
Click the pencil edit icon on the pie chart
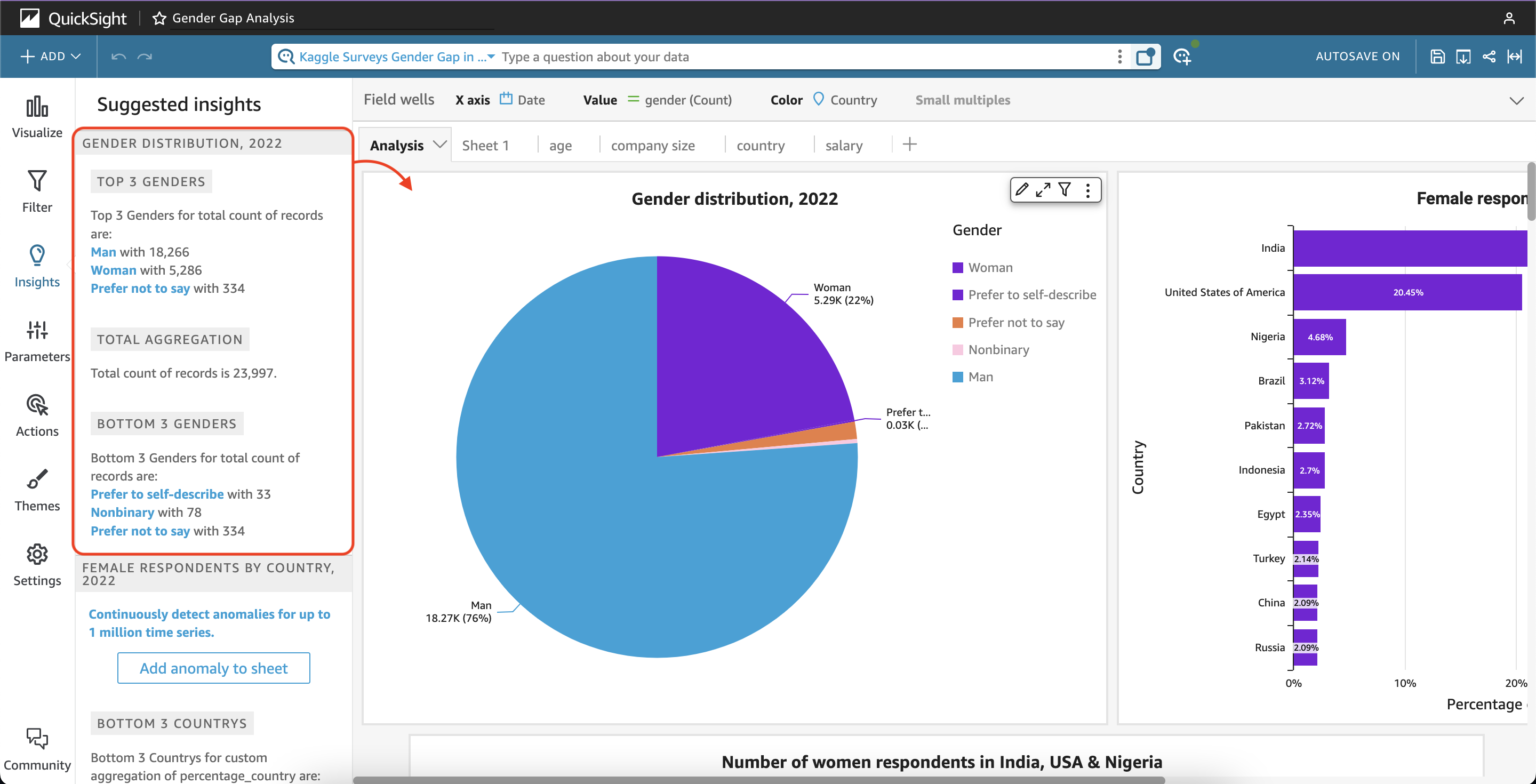coord(1022,189)
